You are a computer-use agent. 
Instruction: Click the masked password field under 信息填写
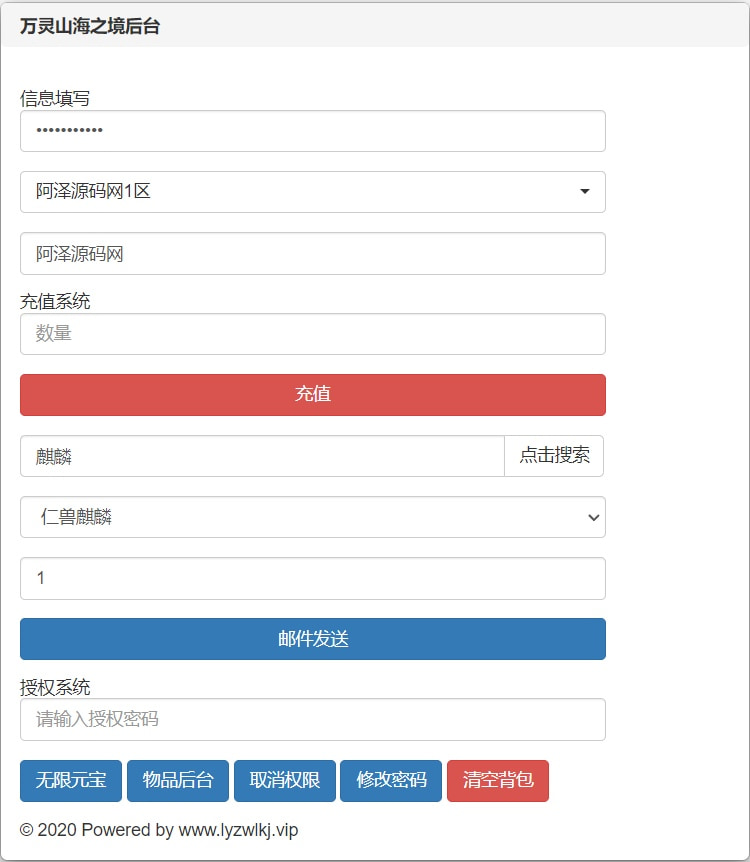(312, 131)
